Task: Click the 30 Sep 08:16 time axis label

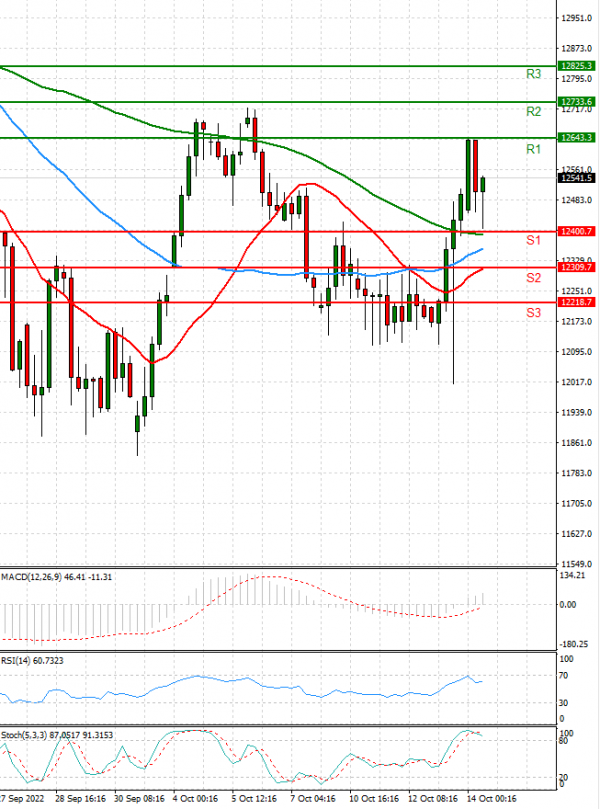Action: [139, 799]
